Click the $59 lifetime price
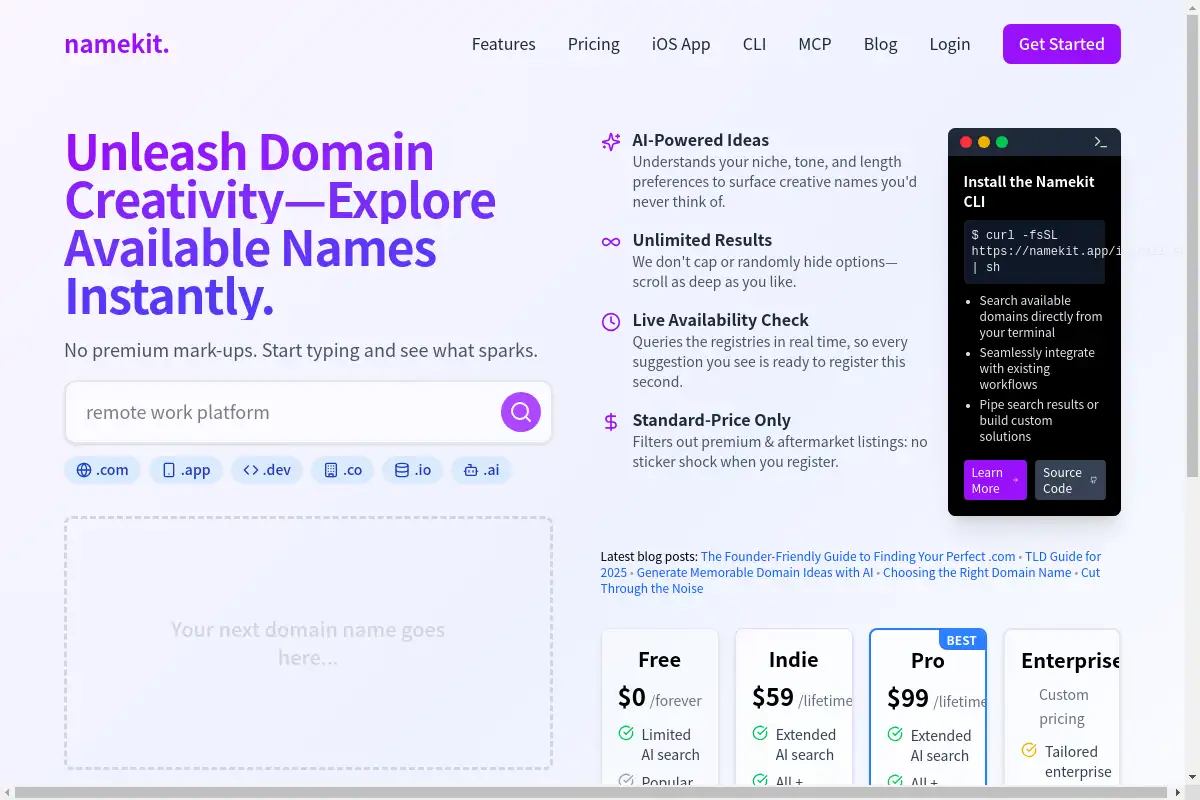 coord(802,698)
